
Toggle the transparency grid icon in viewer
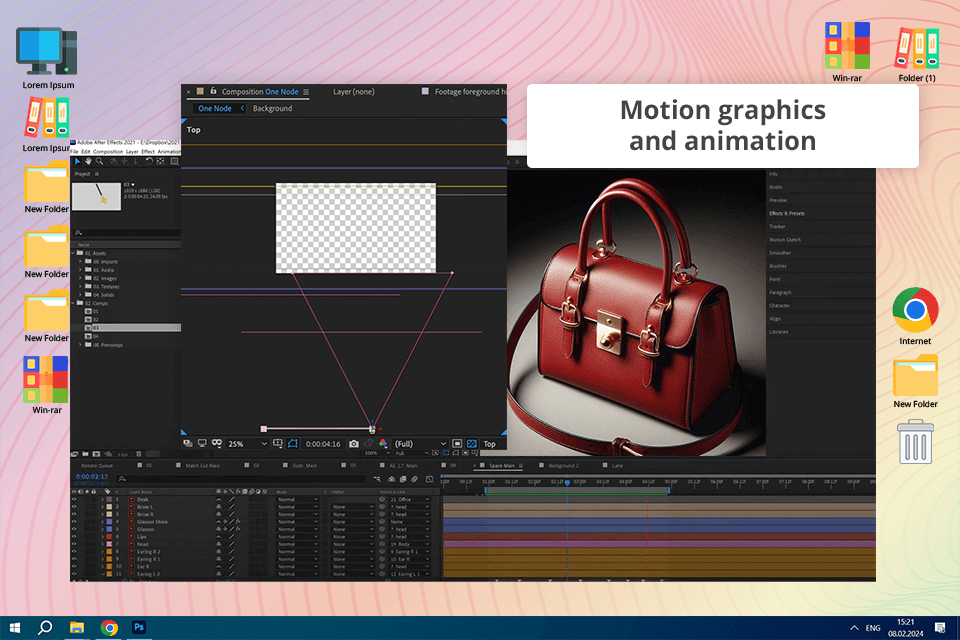pos(472,443)
